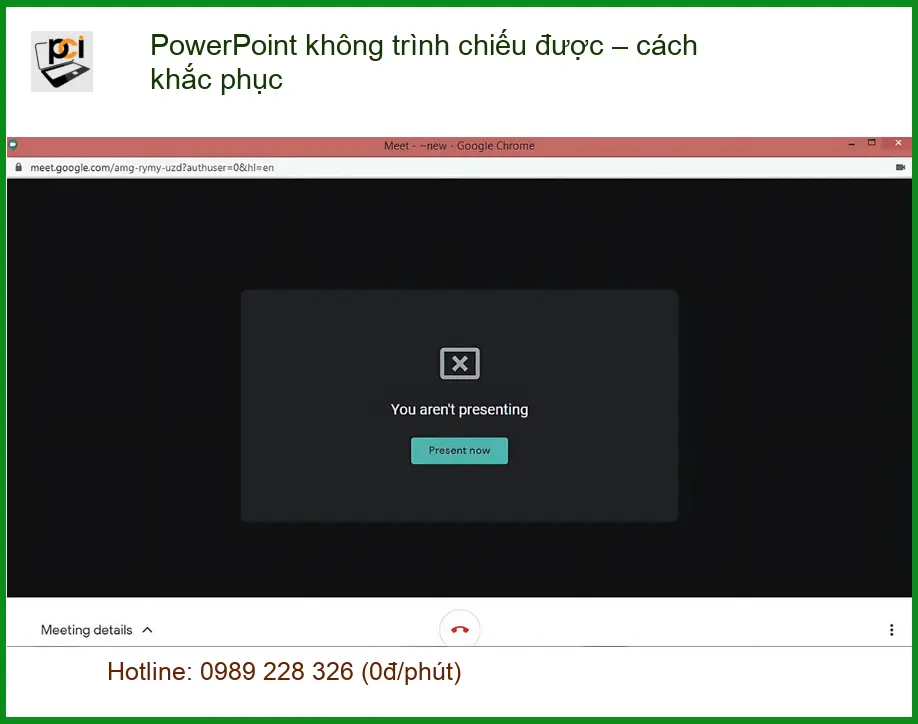Minimize the Google Chrome Meet window
The height and width of the screenshot is (724, 918).
click(851, 143)
